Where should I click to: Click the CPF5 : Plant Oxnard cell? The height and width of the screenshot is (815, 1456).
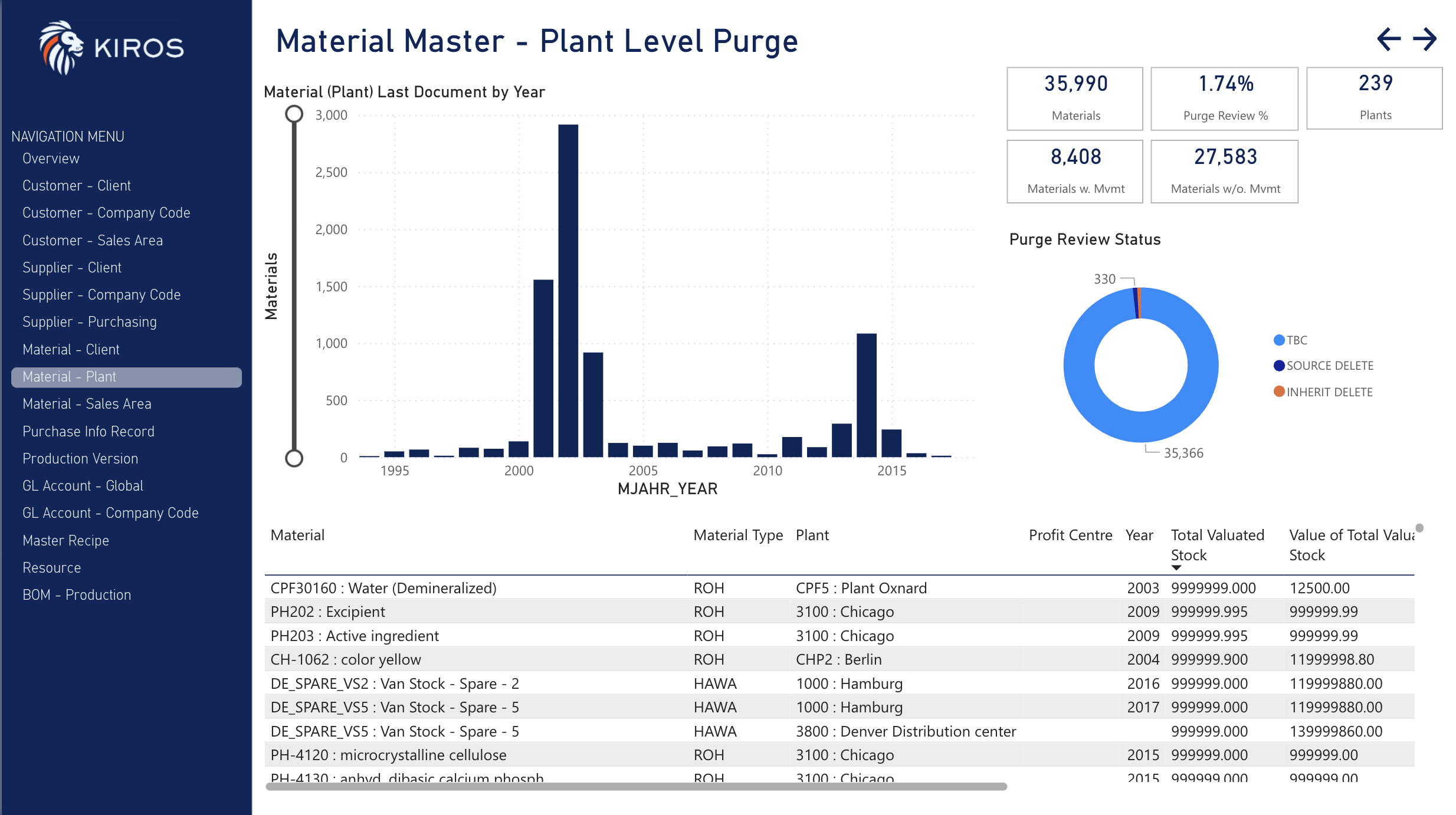point(861,589)
